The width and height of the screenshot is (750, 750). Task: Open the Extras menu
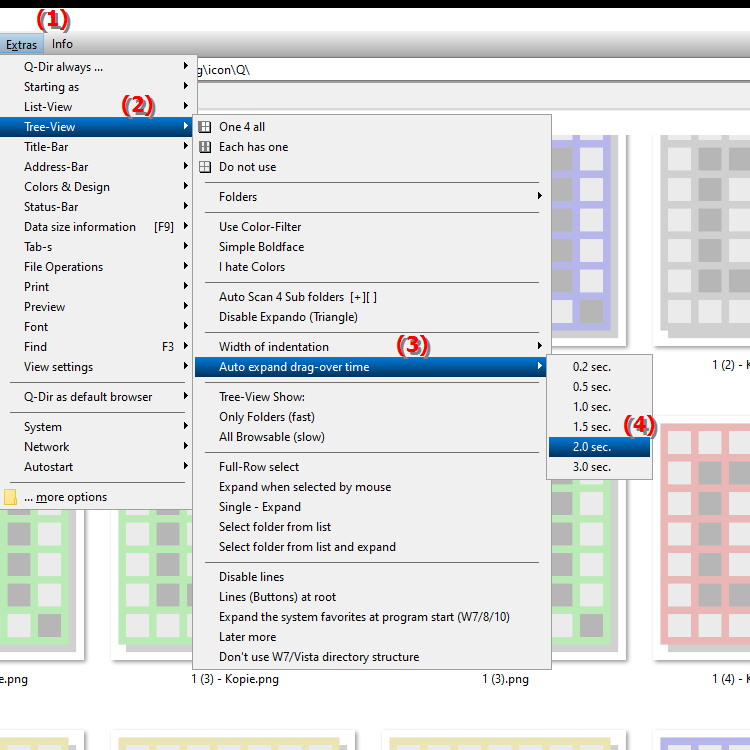[x=22, y=44]
